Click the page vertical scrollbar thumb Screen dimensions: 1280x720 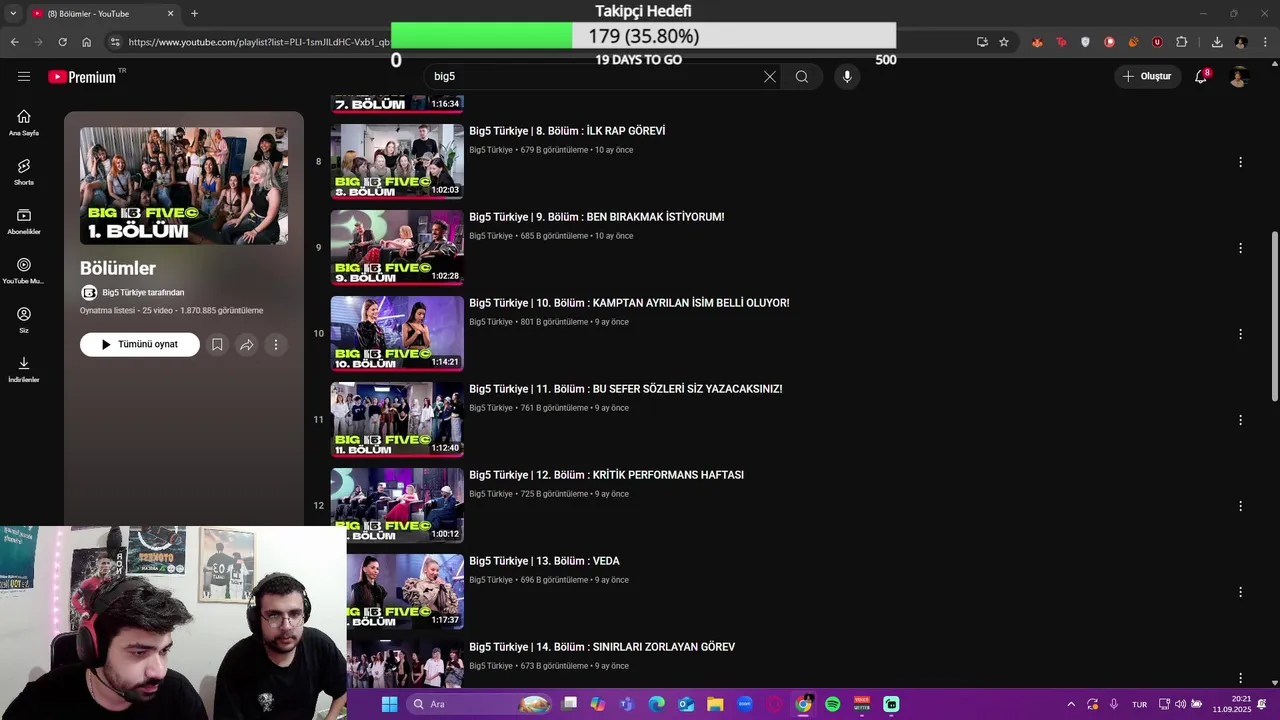[x=1274, y=316]
